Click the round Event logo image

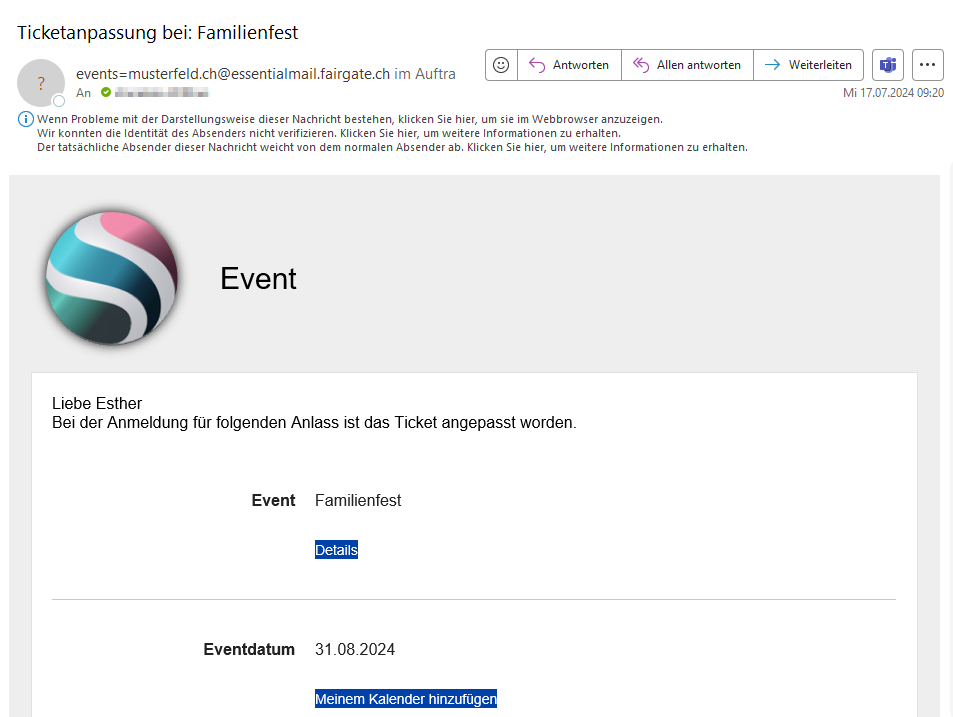[112, 277]
